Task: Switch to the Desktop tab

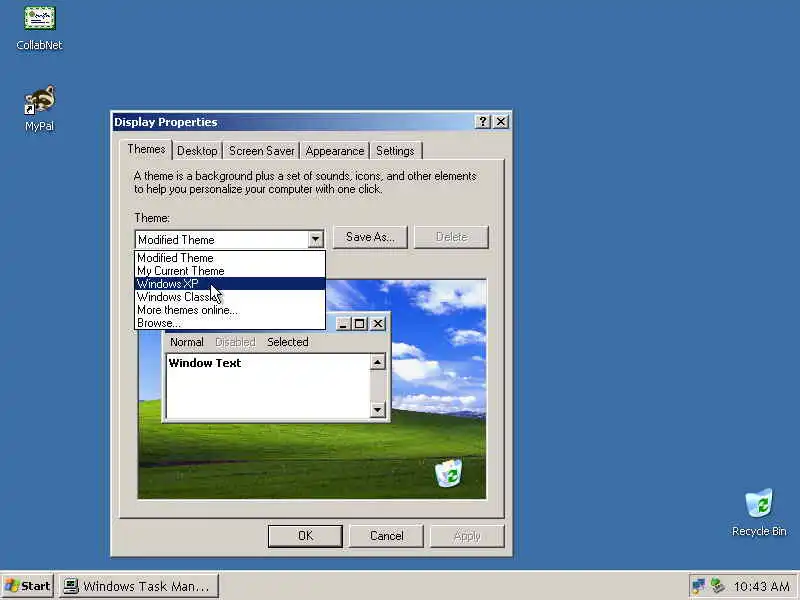Action: (x=197, y=151)
